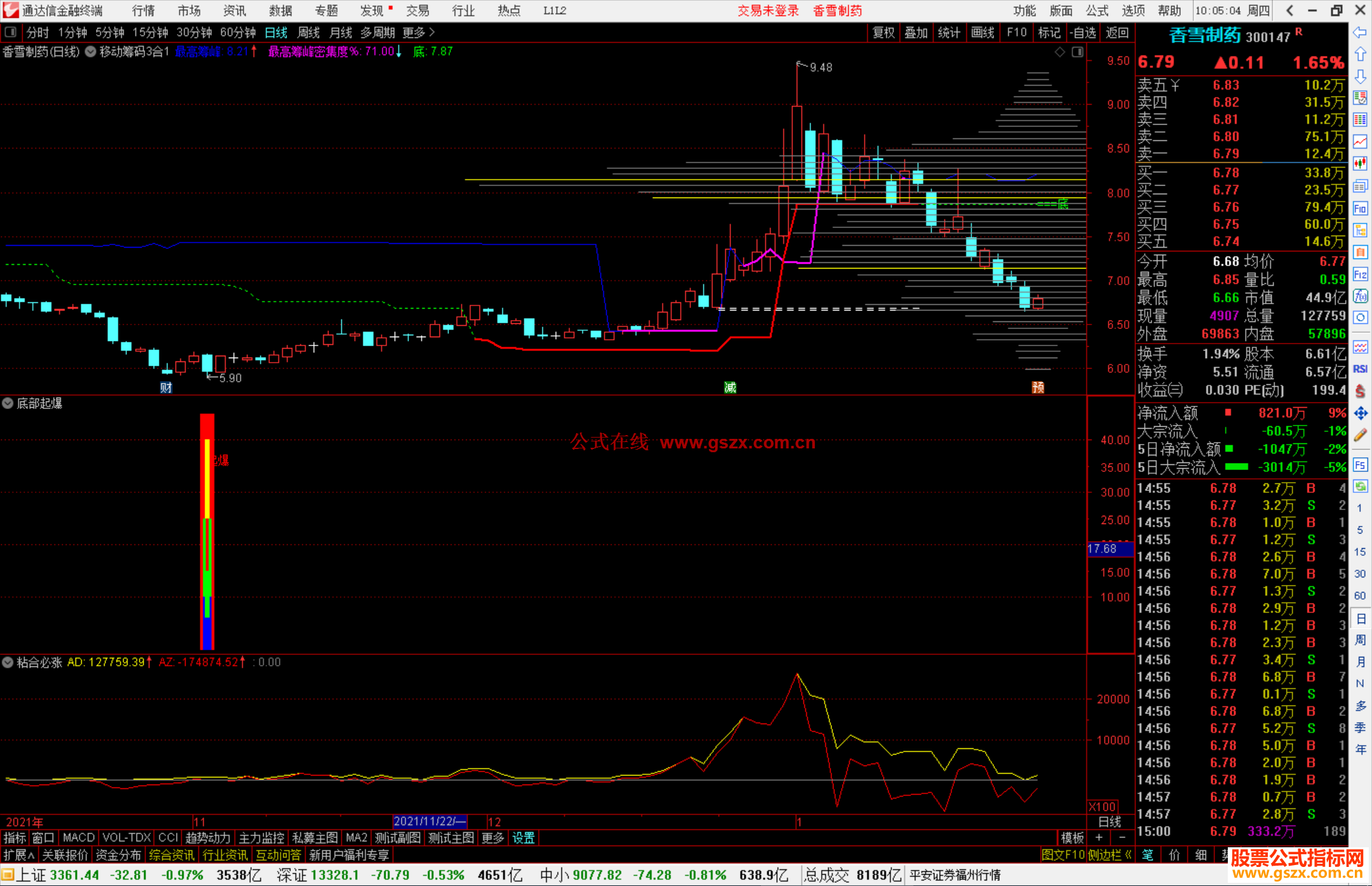Open the 资金分布 tab in bottom bar
The image size is (1372, 886).
118,855
